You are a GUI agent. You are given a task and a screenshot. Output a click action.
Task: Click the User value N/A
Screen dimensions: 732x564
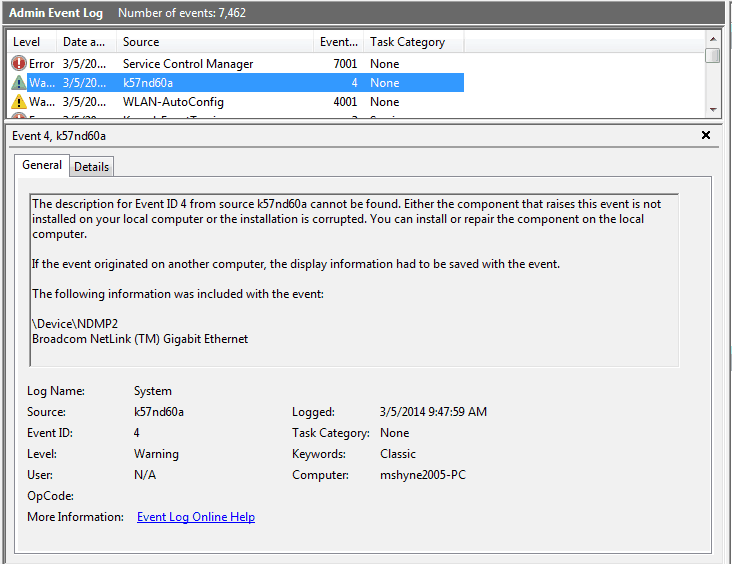[x=145, y=475]
